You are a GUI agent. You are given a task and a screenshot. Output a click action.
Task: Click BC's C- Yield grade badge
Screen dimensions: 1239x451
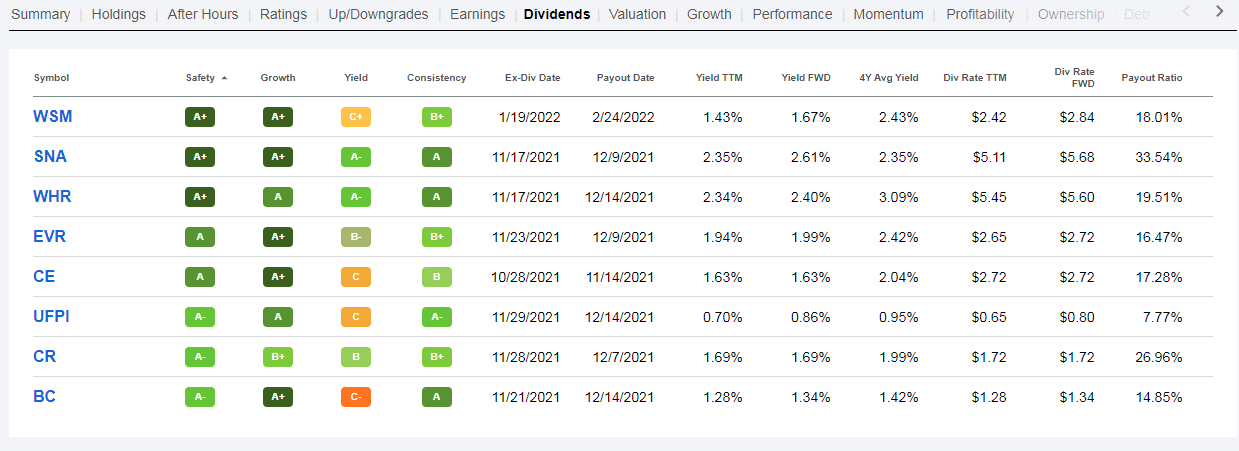tap(356, 397)
